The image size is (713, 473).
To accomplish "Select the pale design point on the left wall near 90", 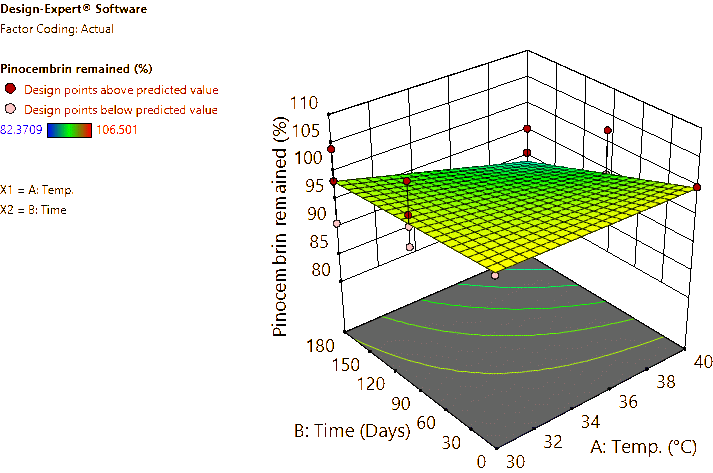I will tap(337, 224).
